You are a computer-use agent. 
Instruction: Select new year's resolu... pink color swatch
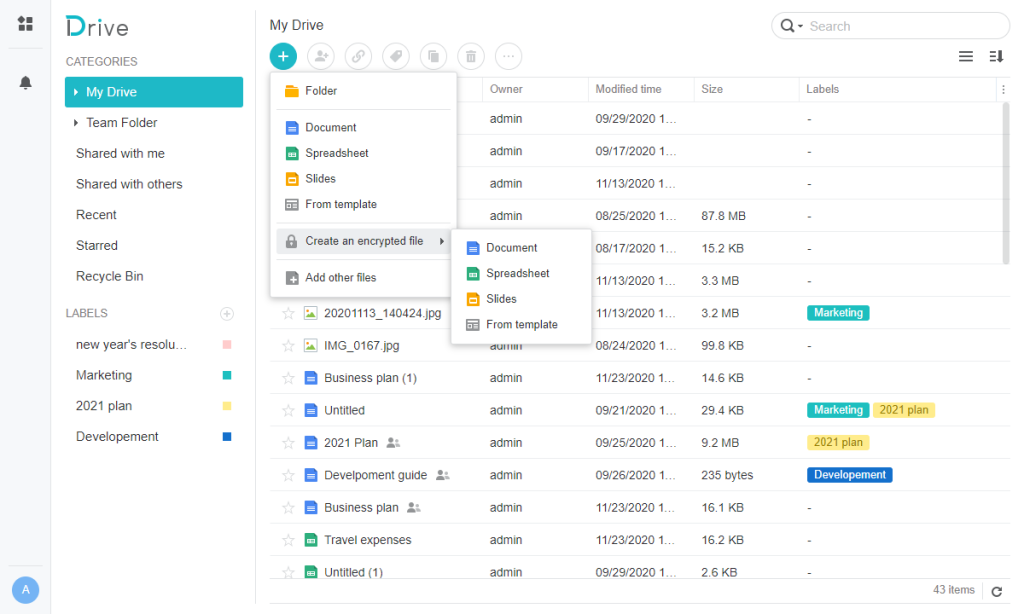coord(227,344)
